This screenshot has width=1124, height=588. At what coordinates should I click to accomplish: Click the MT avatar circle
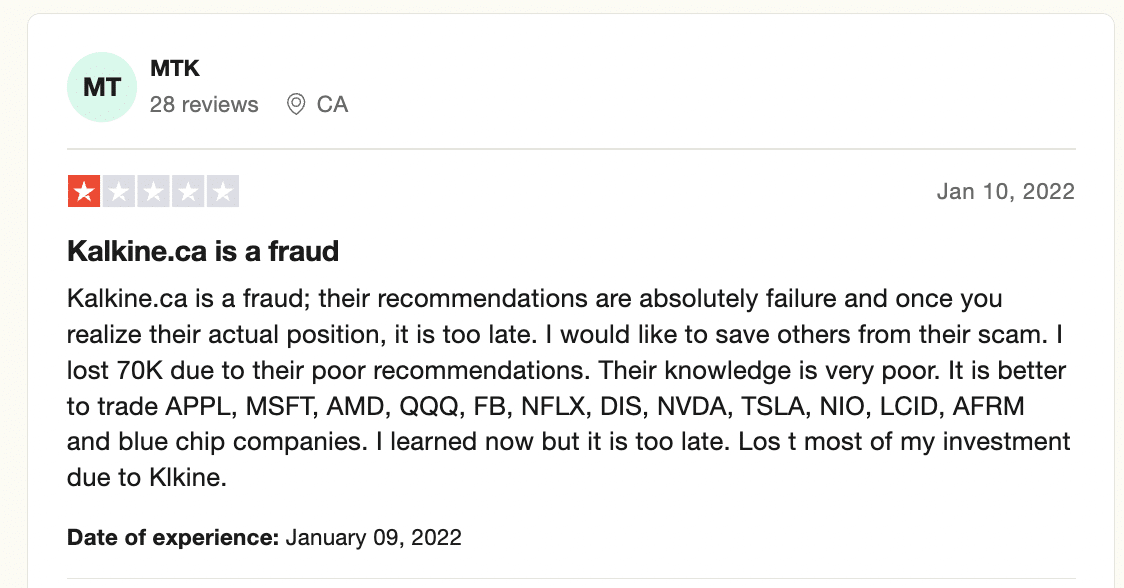coord(102,87)
